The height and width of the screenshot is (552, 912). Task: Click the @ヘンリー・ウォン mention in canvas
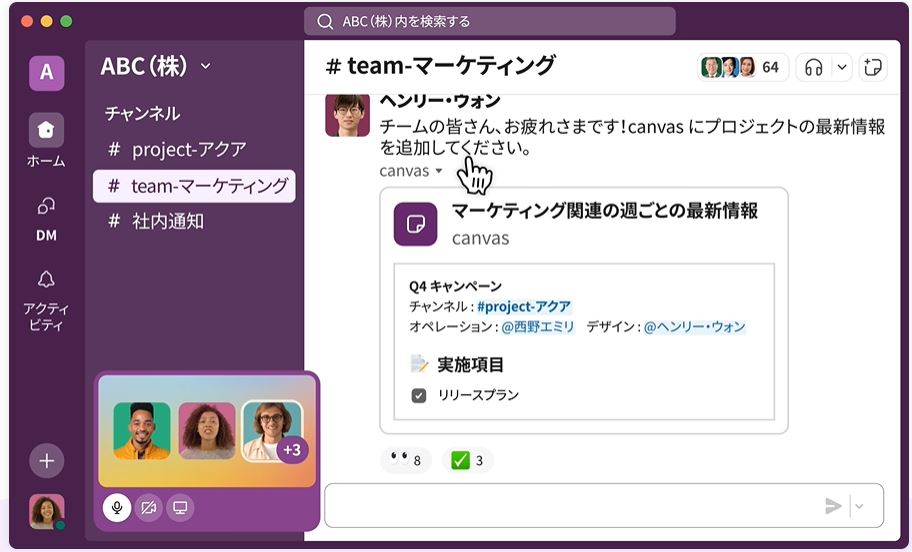click(x=694, y=327)
